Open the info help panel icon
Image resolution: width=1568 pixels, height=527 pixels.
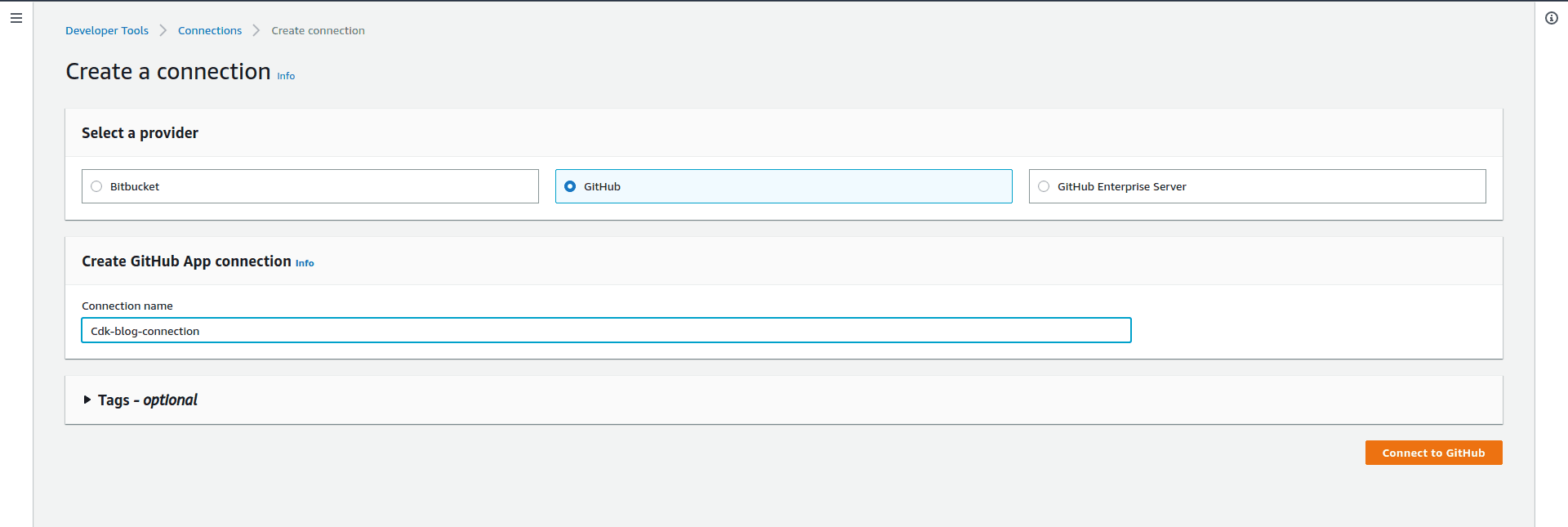[1552, 18]
